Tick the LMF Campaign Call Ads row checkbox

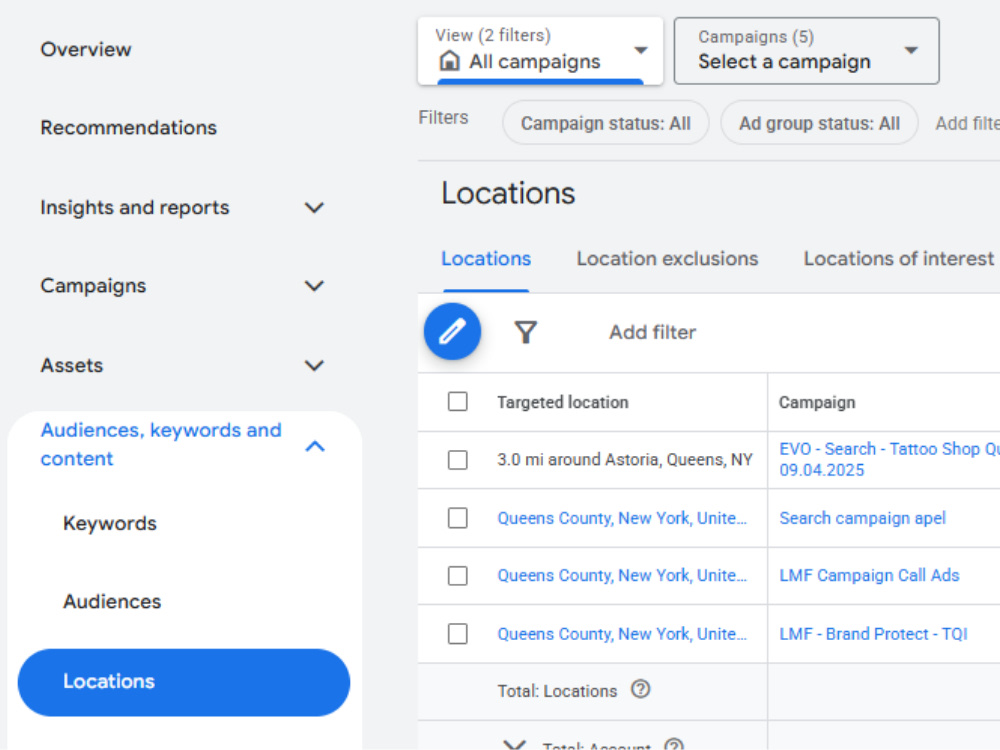pos(457,576)
